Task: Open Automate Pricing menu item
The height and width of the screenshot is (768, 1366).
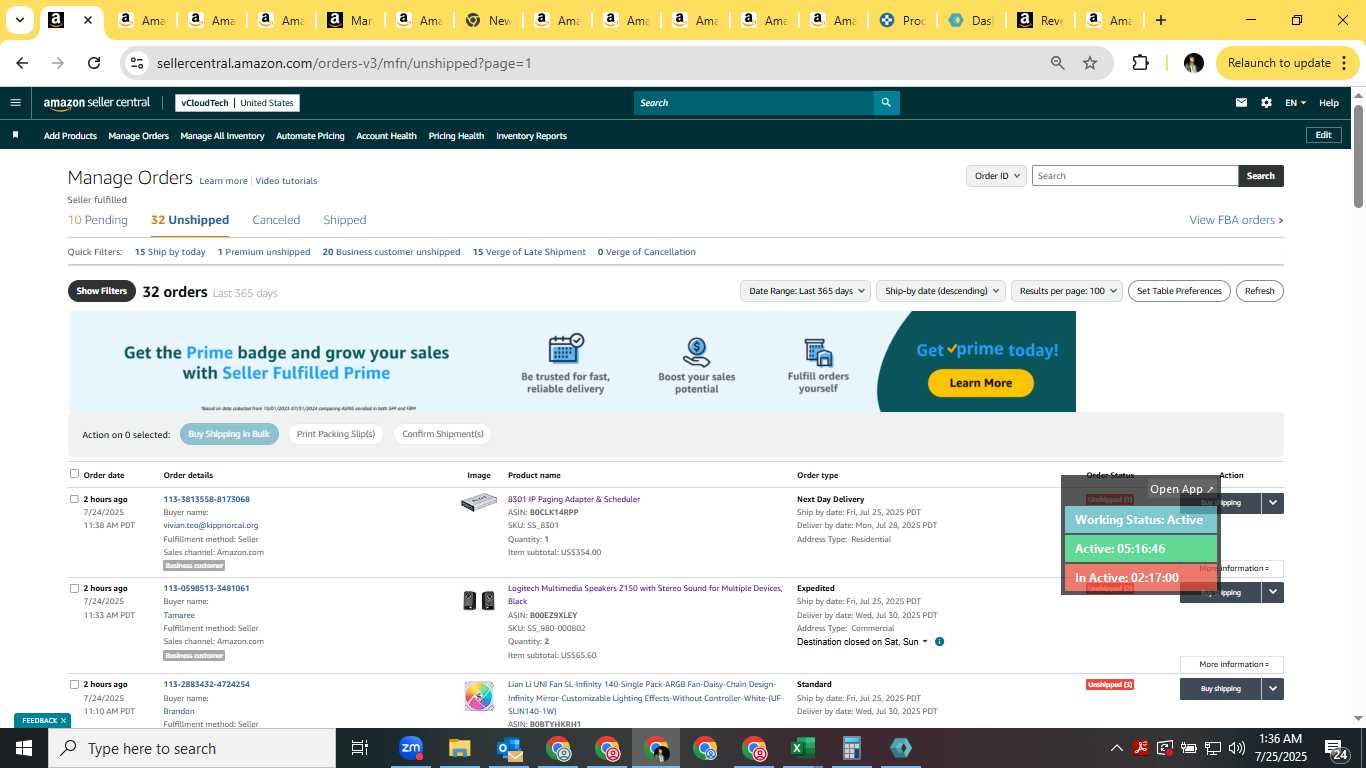Action: tap(310, 136)
